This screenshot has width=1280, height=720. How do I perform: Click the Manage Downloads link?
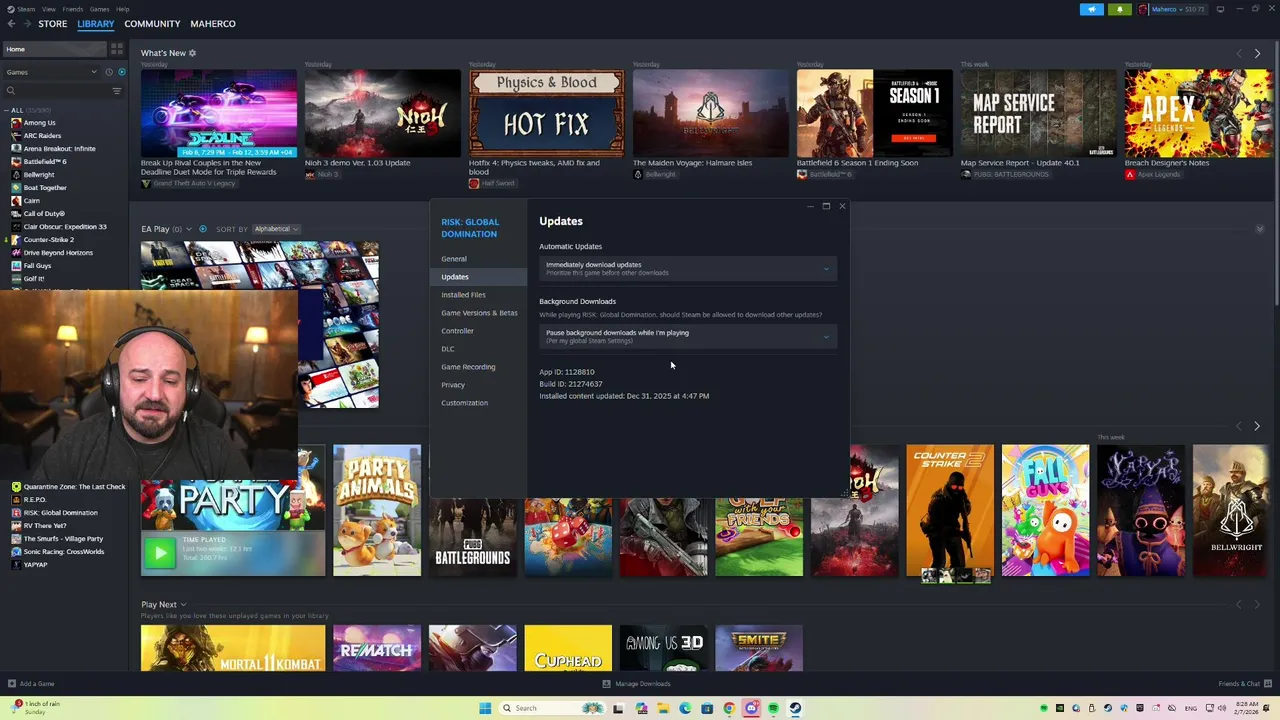pos(643,684)
